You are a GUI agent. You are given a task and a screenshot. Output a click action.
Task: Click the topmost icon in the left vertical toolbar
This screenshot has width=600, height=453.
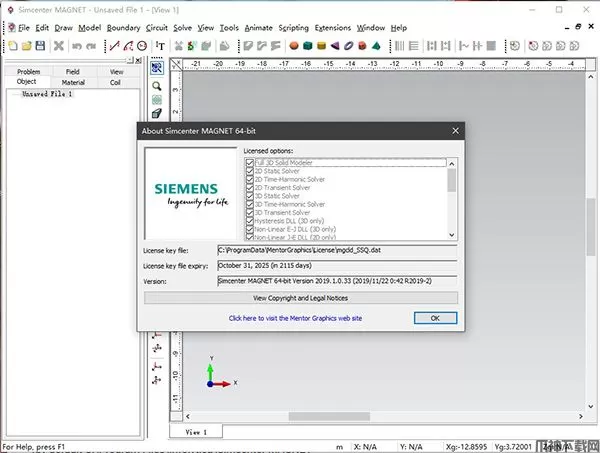[157, 68]
